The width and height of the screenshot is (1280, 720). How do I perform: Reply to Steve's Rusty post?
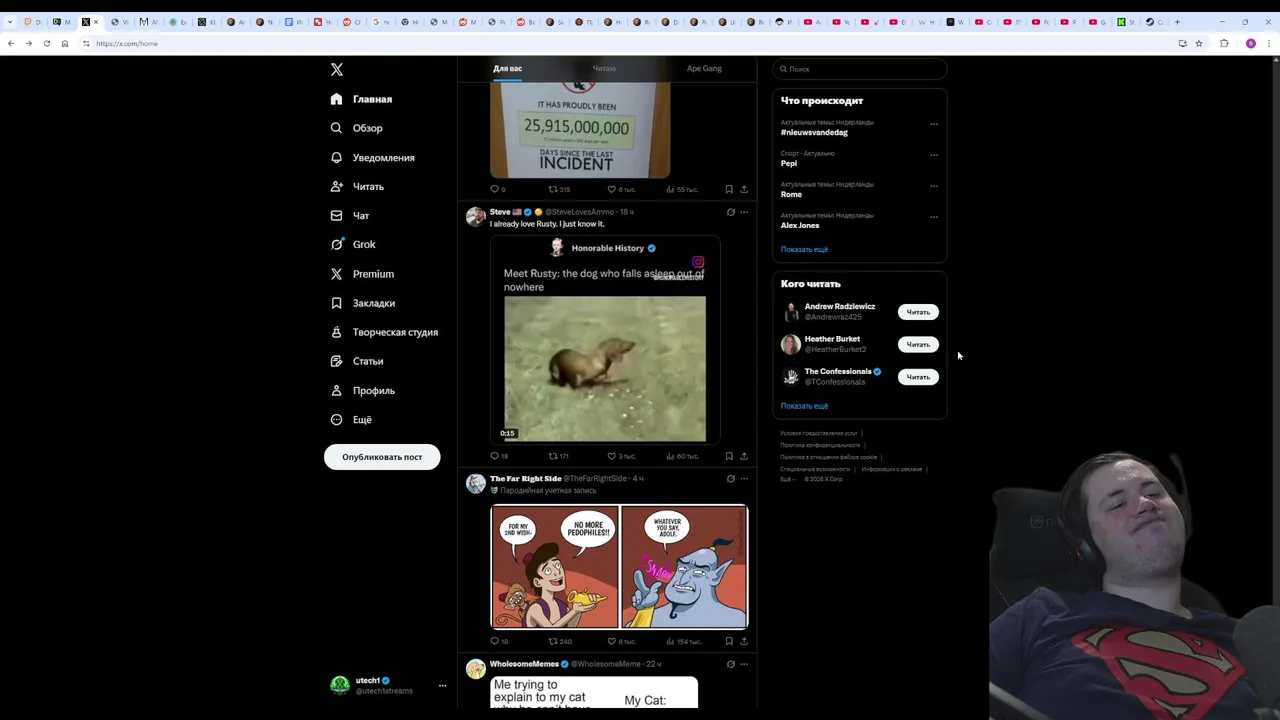point(498,456)
